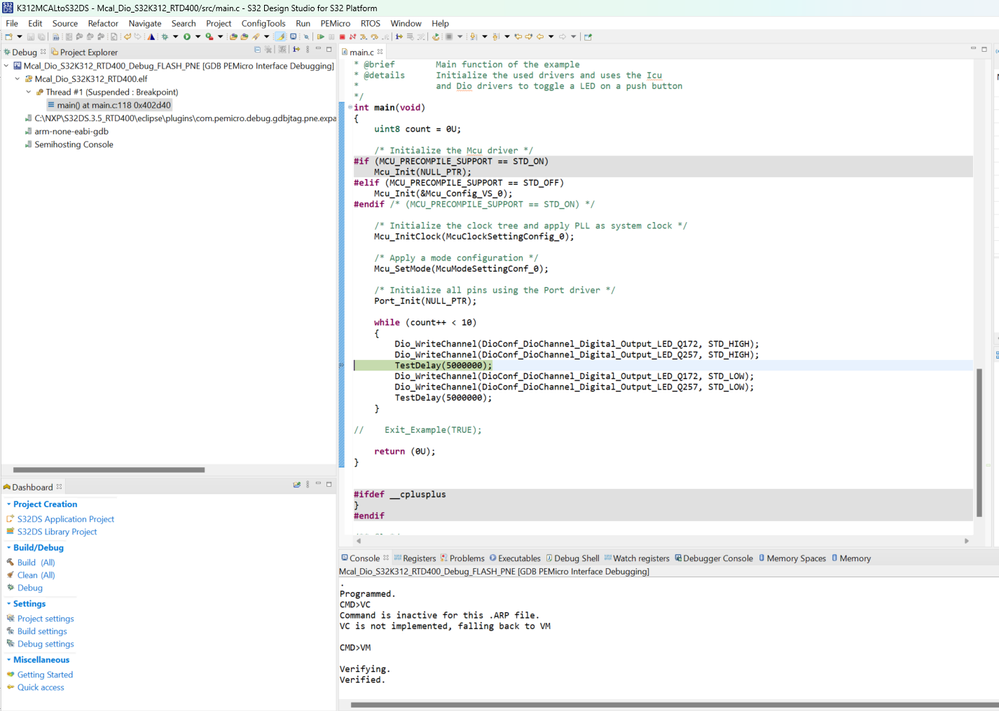The width and height of the screenshot is (999, 711).
Task: Open Back navigation history dropdown
Action: point(551,37)
